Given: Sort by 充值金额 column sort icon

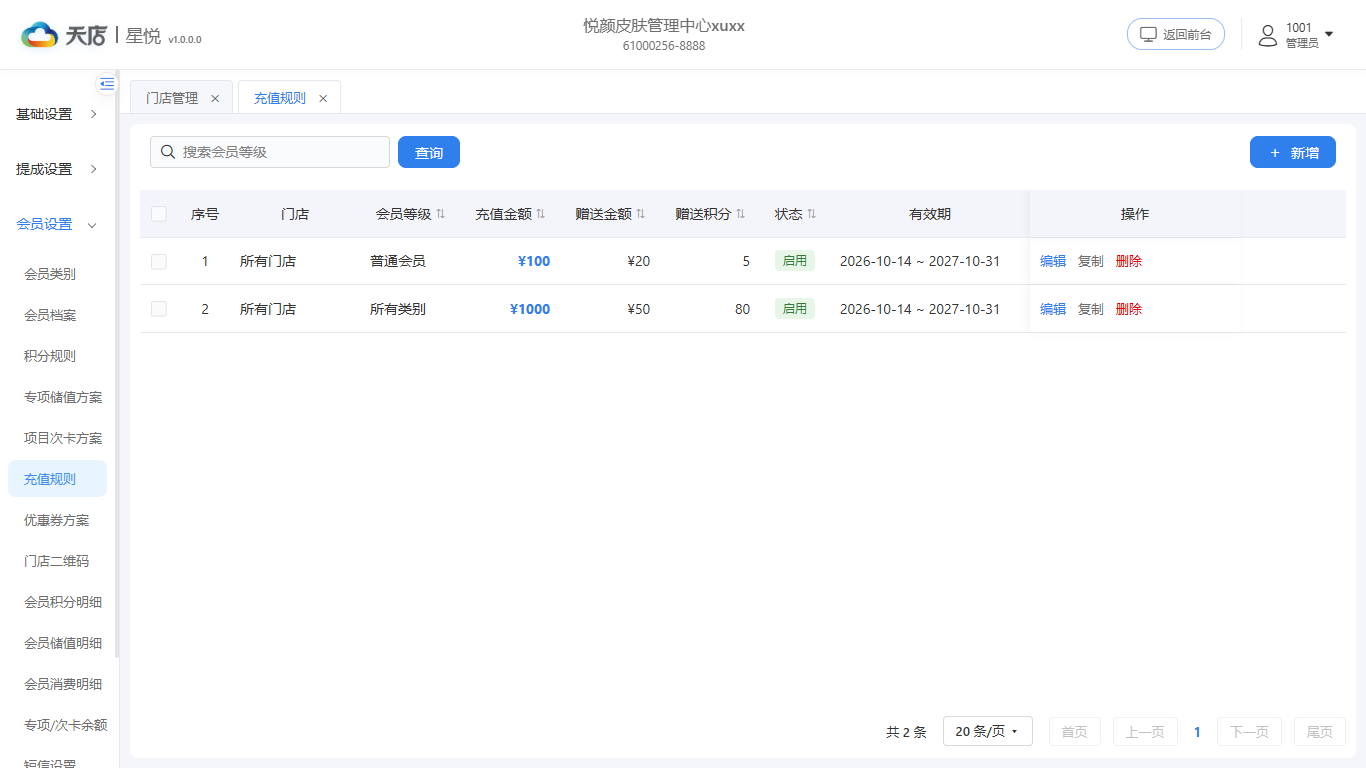Looking at the screenshot, I should pos(541,214).
